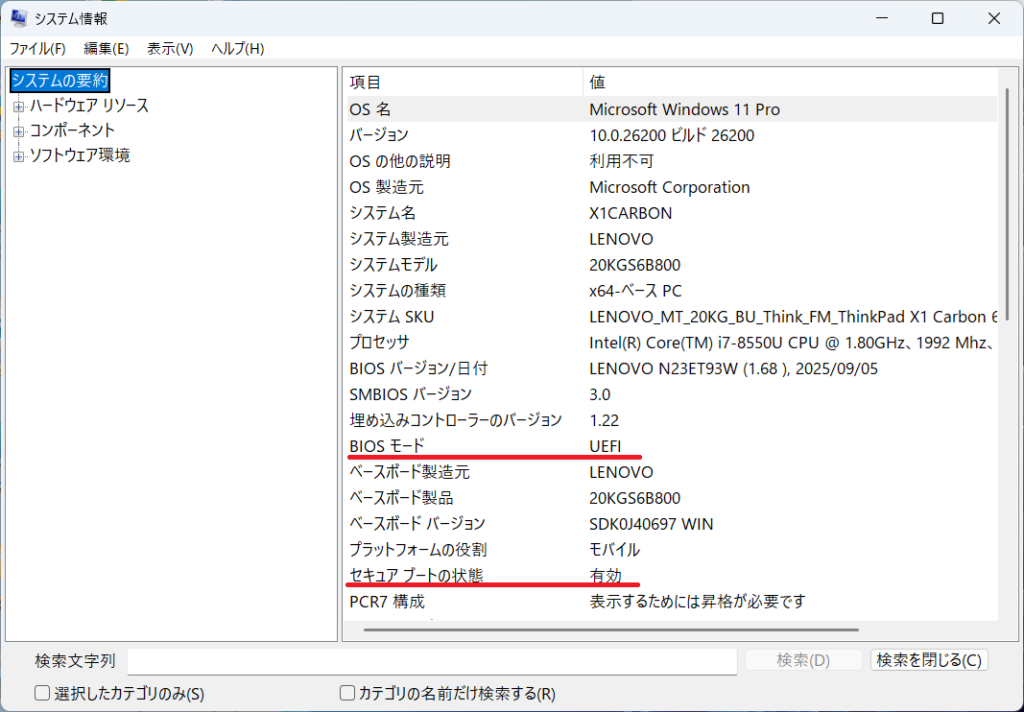This screenshot has height=712, width=1024.
Task: Select システムの要約 in the tree
Action: 59,80
